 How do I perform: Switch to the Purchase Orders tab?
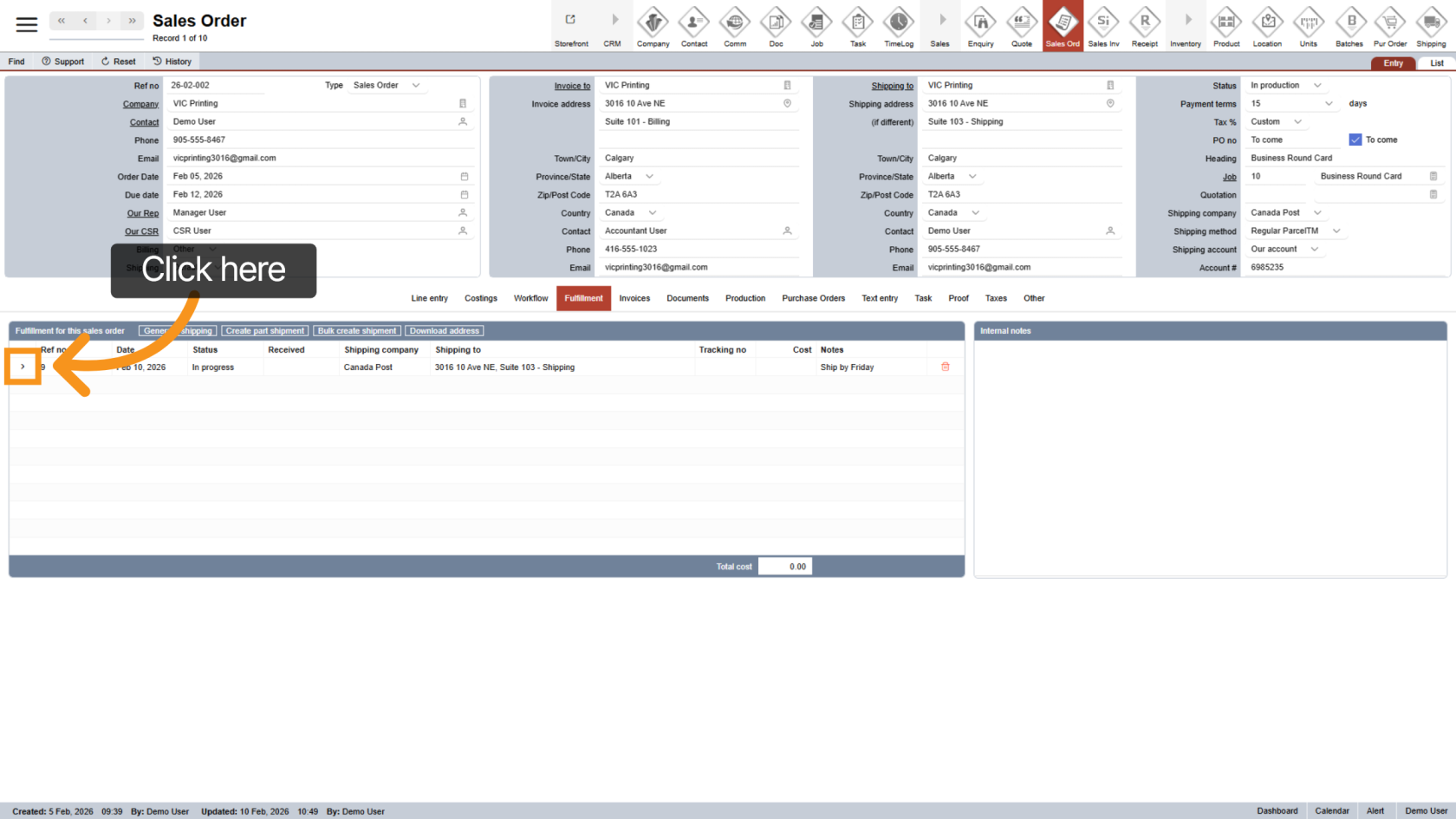click(813, 298)
